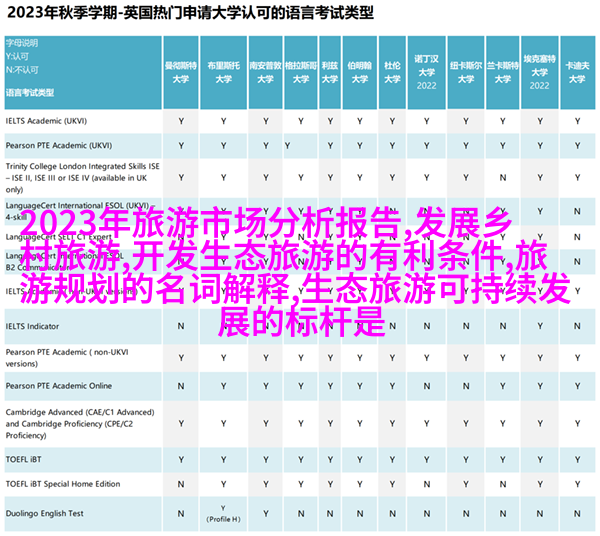
Task: Click the 'Pearson PTE Academic (UKVI)' row label
Action: click(59, 145)
